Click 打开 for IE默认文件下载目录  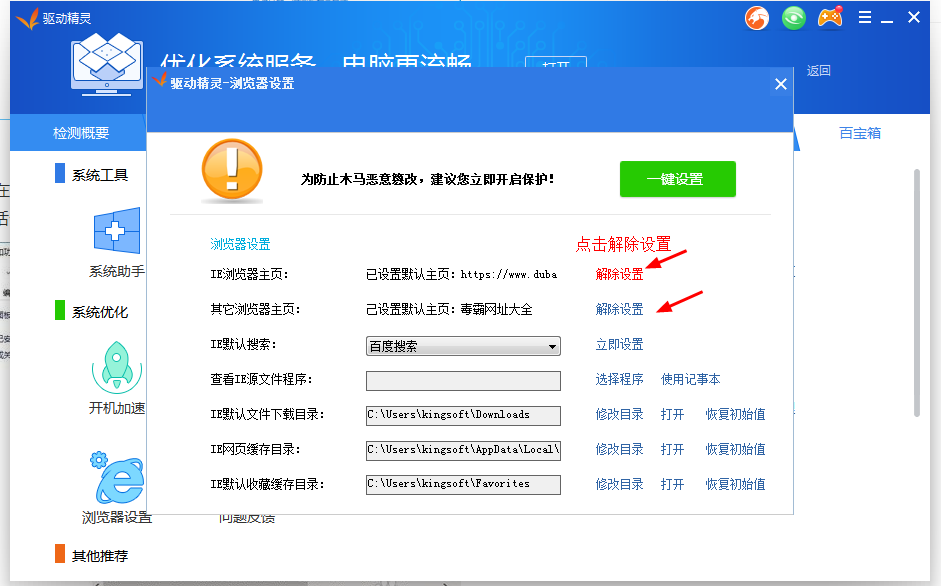(672, 414)
